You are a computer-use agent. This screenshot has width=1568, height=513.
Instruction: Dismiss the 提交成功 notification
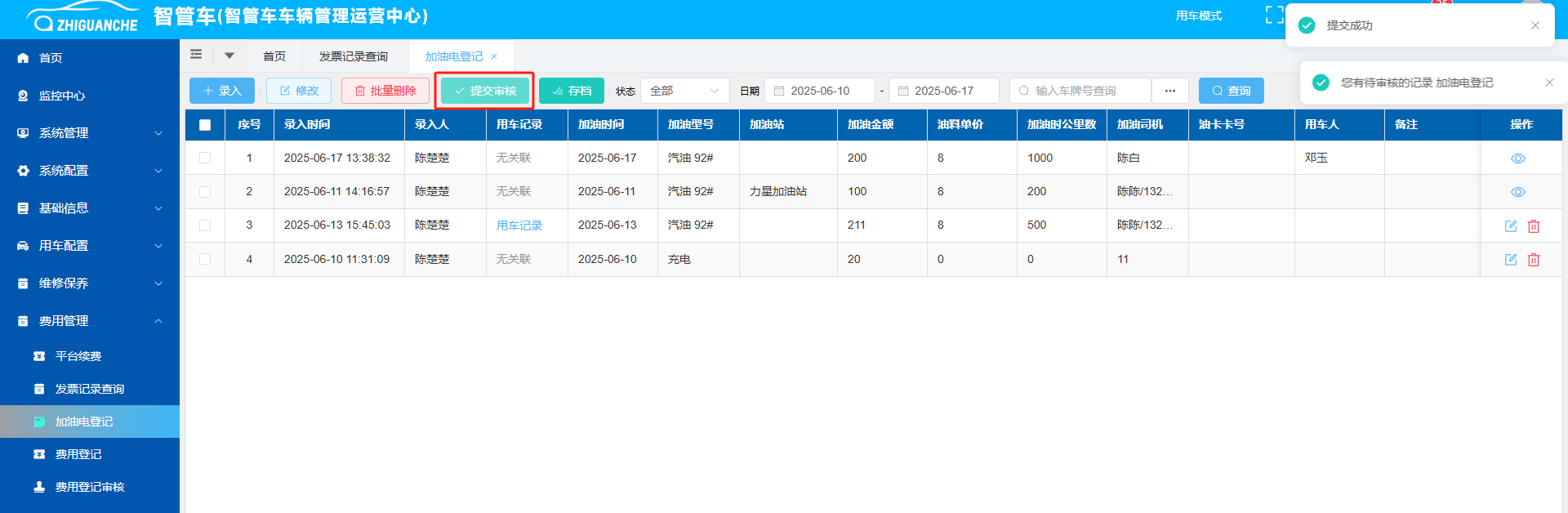[x=1535, y=25]
